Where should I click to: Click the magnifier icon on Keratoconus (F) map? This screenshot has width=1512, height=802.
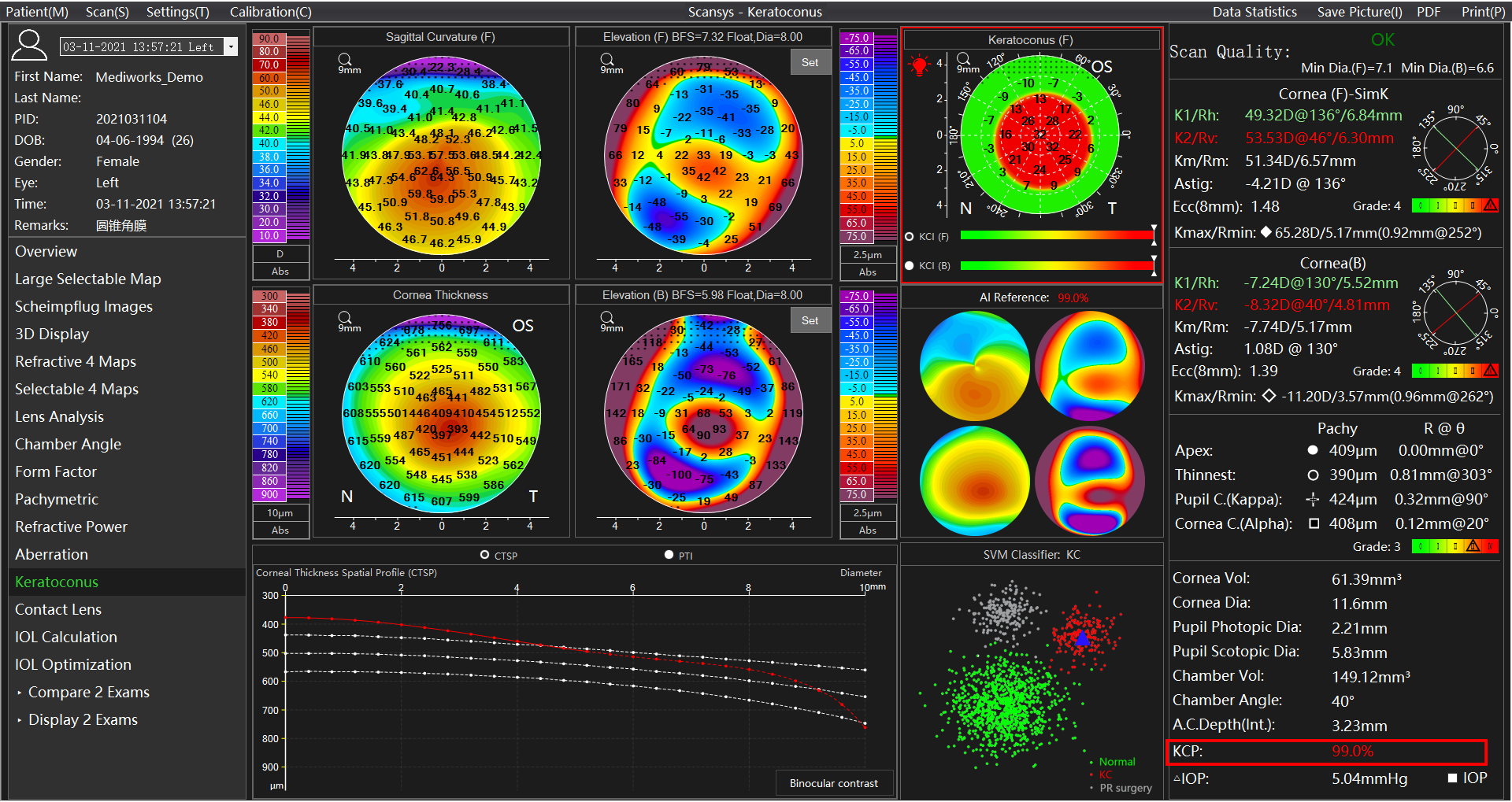click(x=963, y=58)
